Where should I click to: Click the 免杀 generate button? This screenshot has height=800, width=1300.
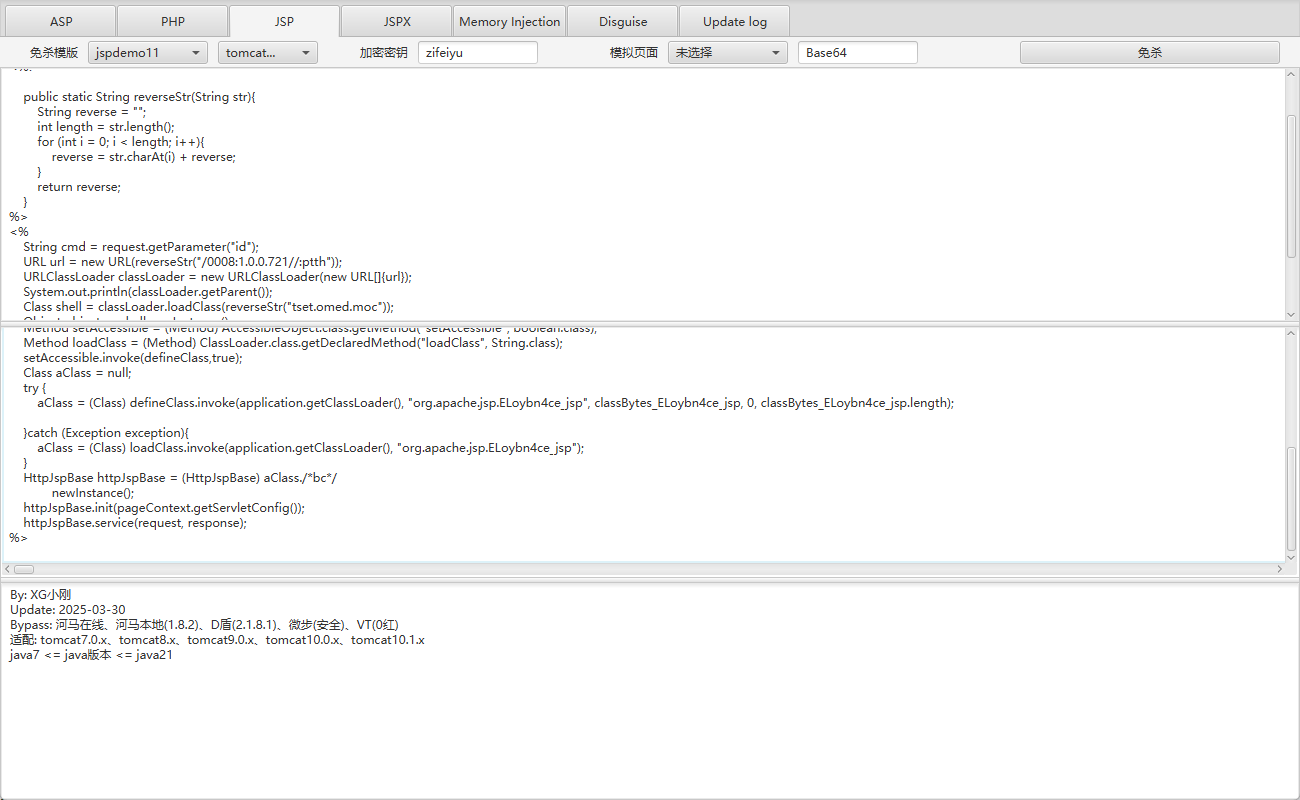1149,52
